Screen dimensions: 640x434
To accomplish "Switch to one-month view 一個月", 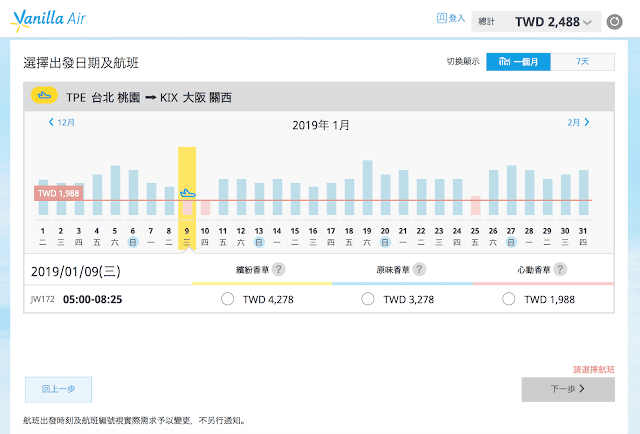I will [518, 62].
